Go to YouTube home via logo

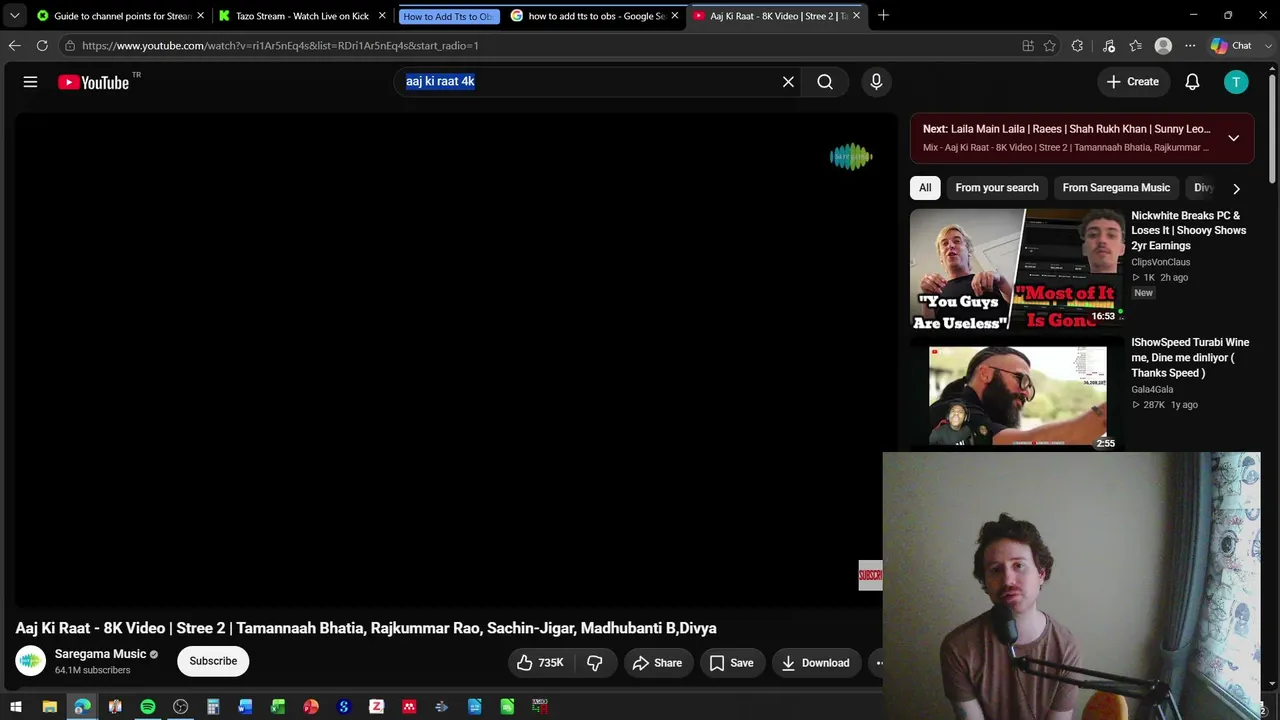(x=93, y=82)
